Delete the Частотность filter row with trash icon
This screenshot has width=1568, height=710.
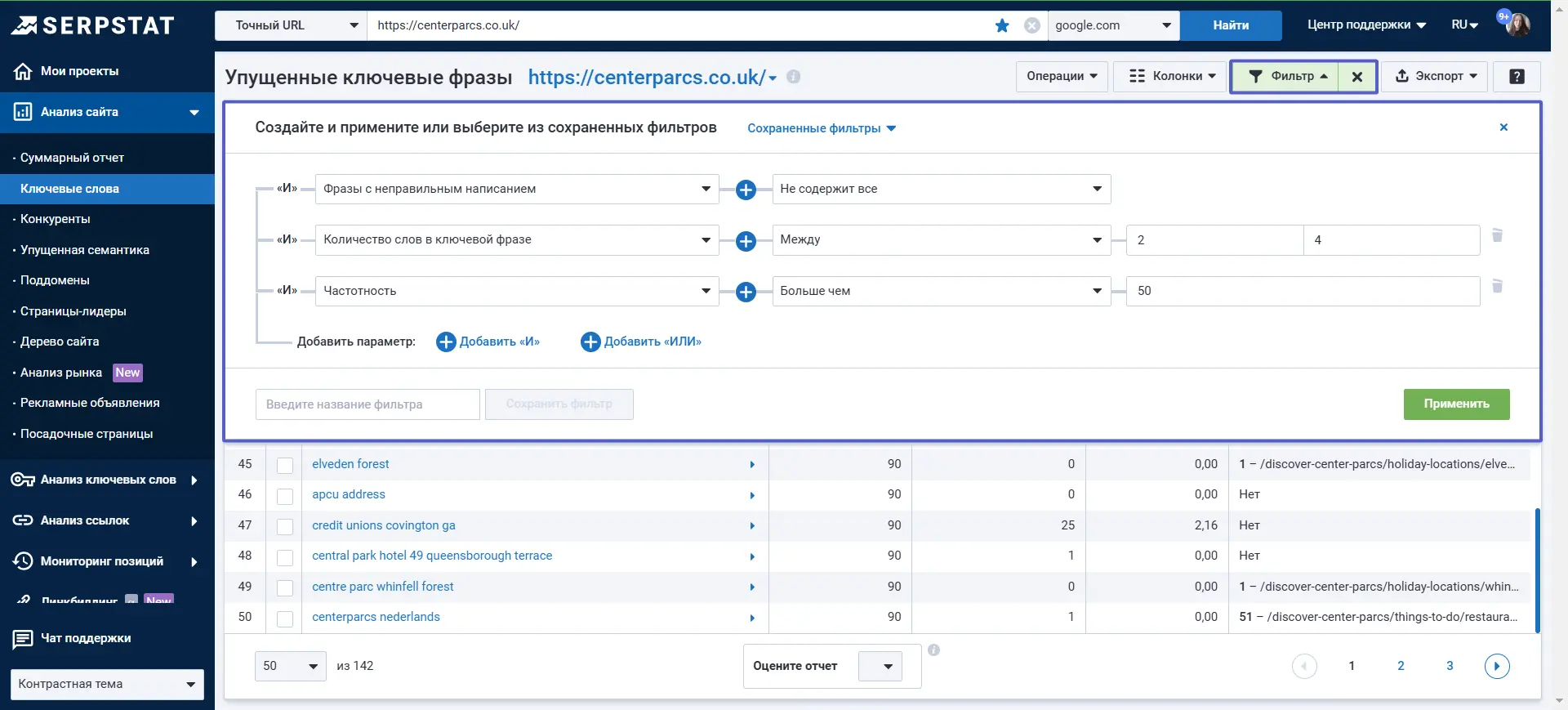[1497, 286]
